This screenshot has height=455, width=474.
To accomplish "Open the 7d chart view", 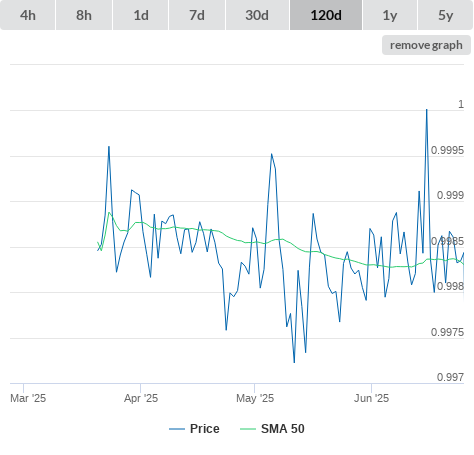I will [197, 15].
